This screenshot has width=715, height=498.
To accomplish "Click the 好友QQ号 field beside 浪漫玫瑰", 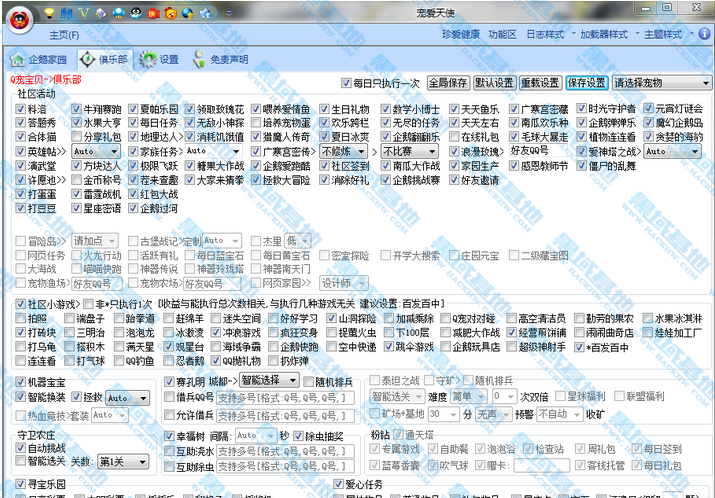I will [538, 151].
